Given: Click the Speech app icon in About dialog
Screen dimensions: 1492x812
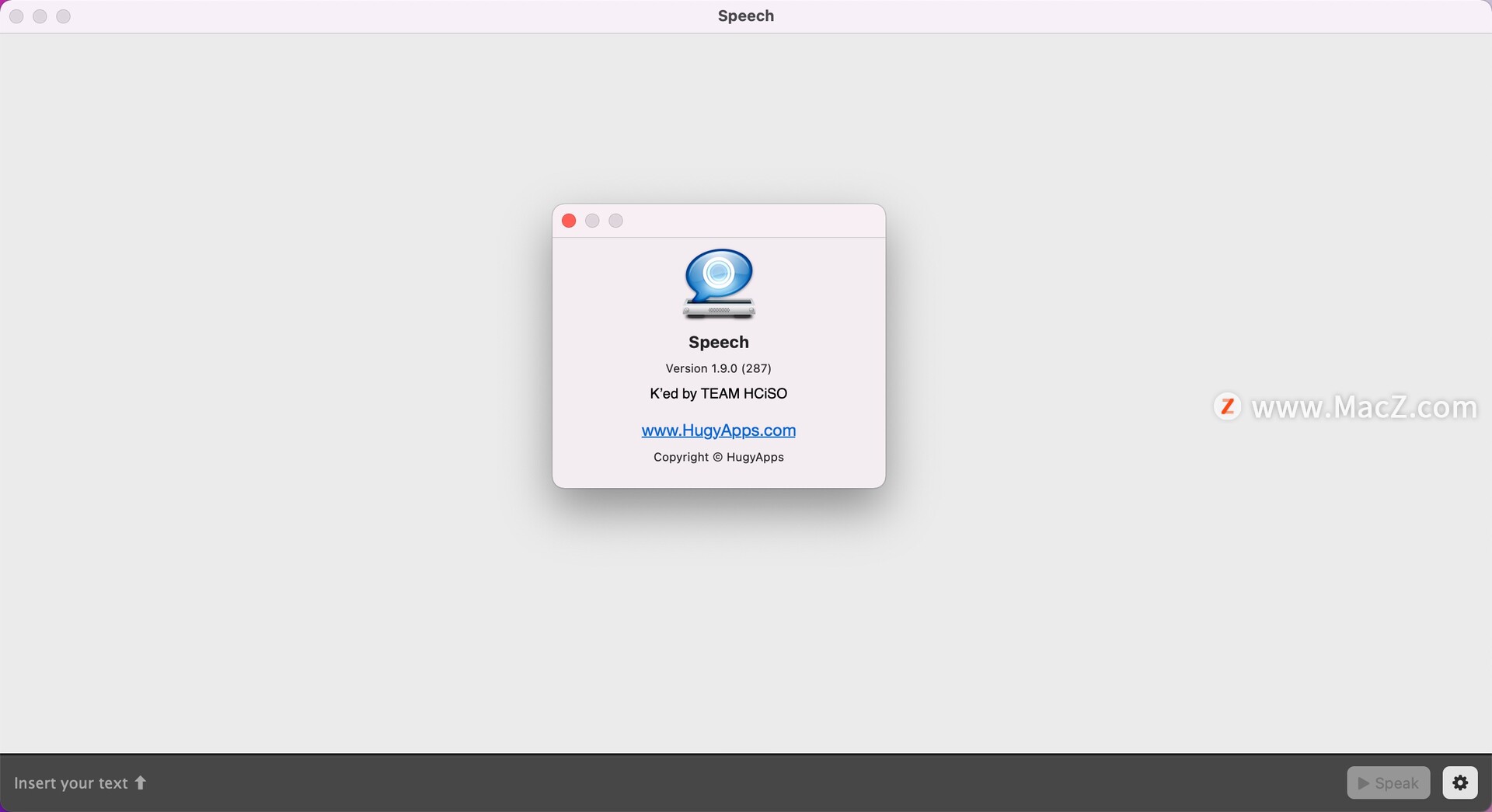Looking at the screenshot, I should 719,284.
